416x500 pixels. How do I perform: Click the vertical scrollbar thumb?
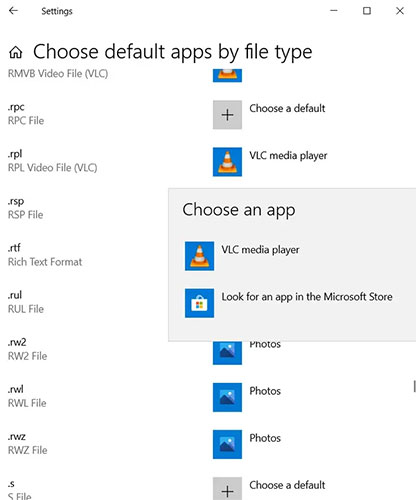[414, 386]
